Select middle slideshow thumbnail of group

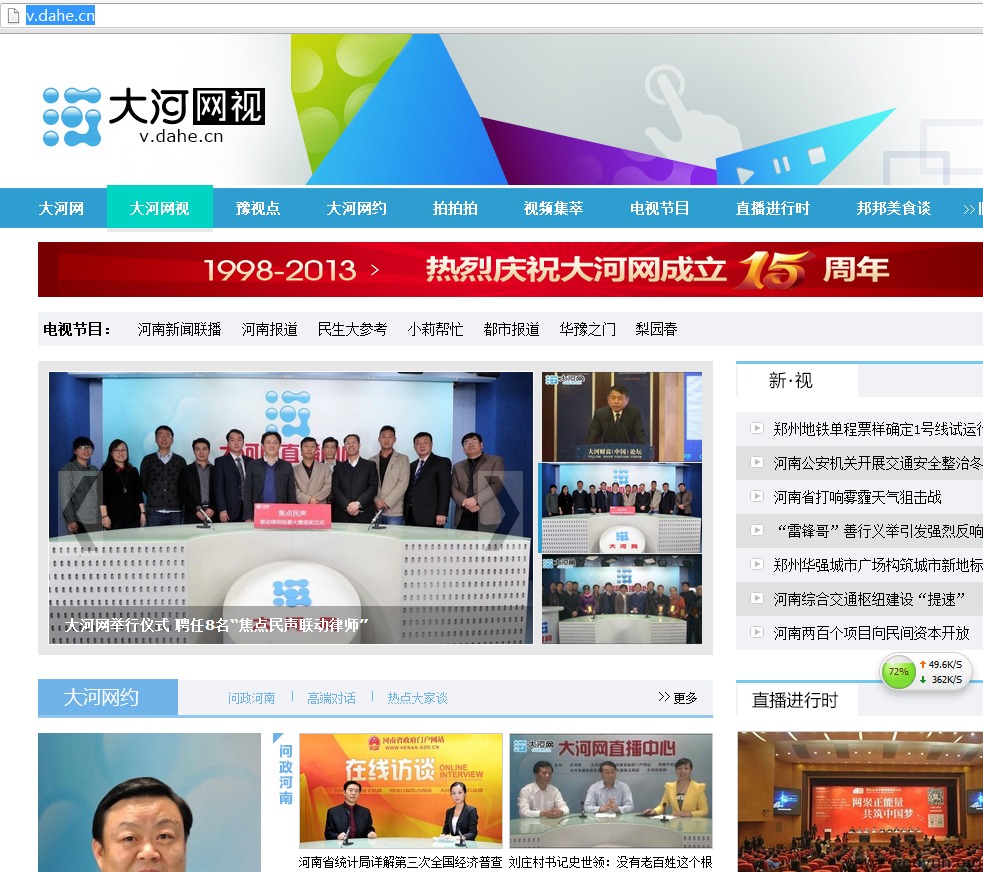click(x=622, y=508)
